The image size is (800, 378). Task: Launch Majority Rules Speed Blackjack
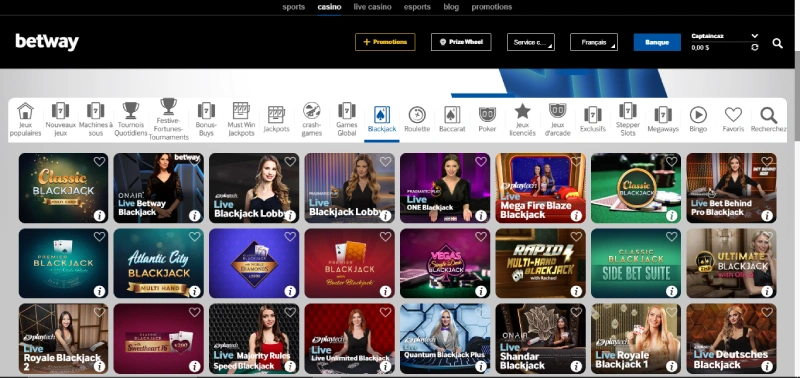[254, 339]
